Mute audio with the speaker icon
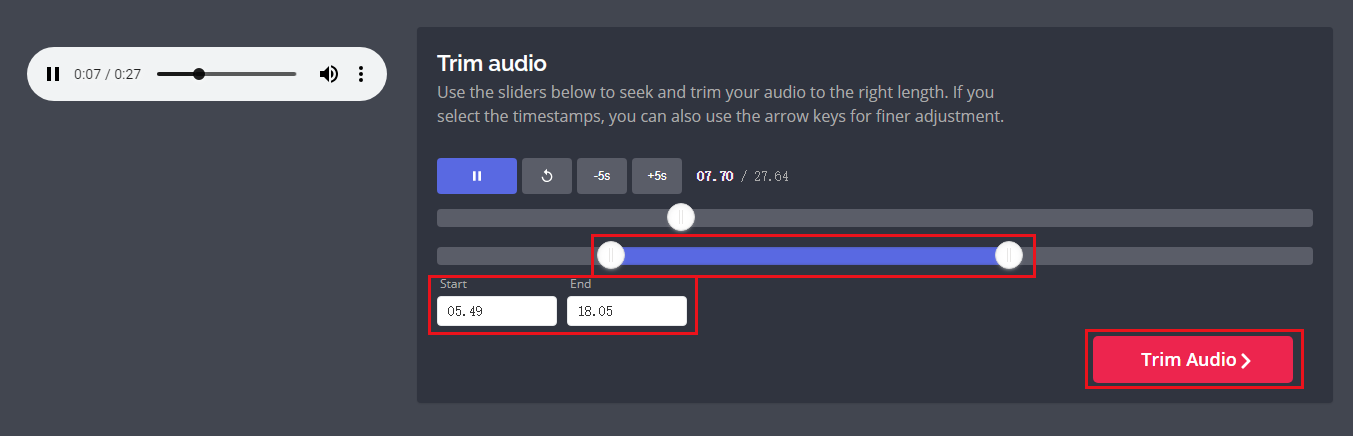Viewport: 1353px width, 436px height. tap(328, 74)
